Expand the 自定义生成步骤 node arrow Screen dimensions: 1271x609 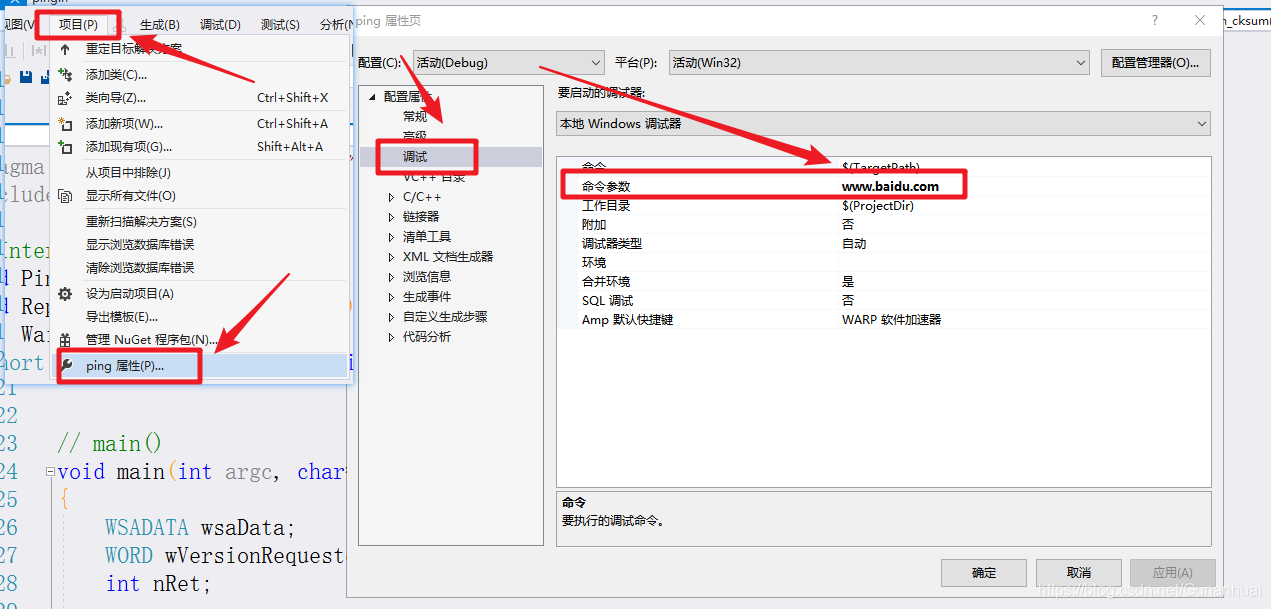pyautogui.click(x=391, y=317)
